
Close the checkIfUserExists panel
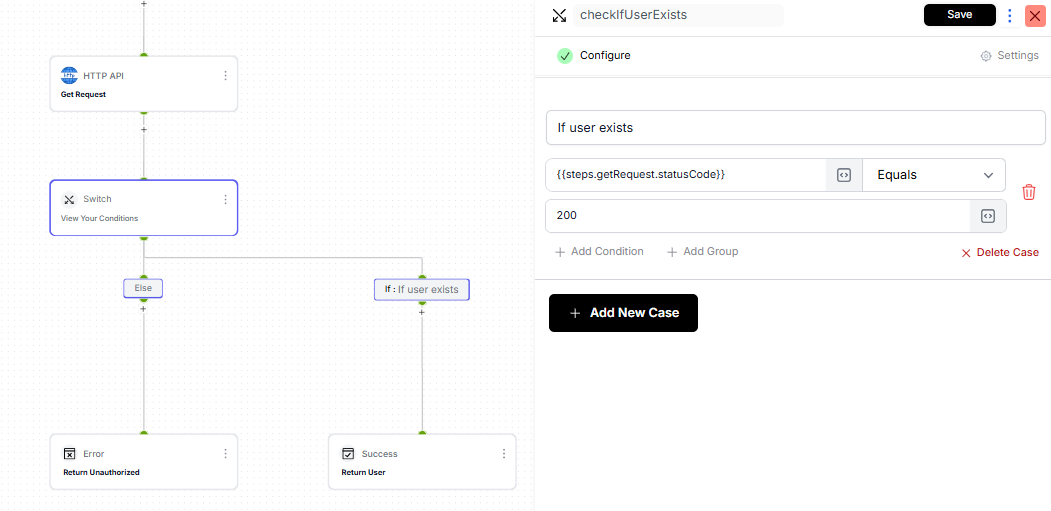tap(1032, 15)
